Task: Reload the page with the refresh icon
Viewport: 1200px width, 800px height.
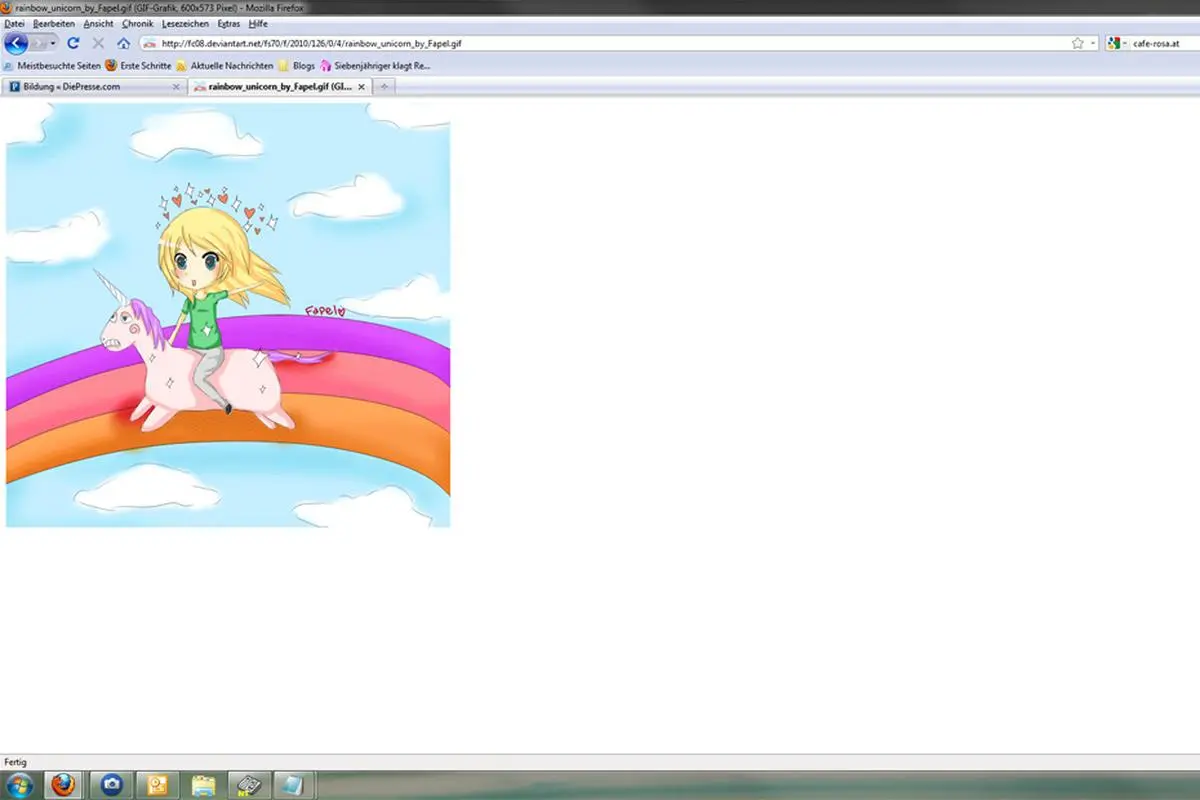Action: click(73, 43)
